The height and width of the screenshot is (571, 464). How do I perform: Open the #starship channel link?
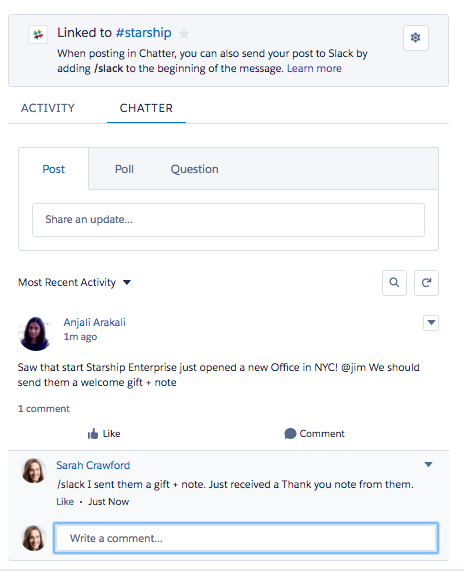click(x=143, y=33)
